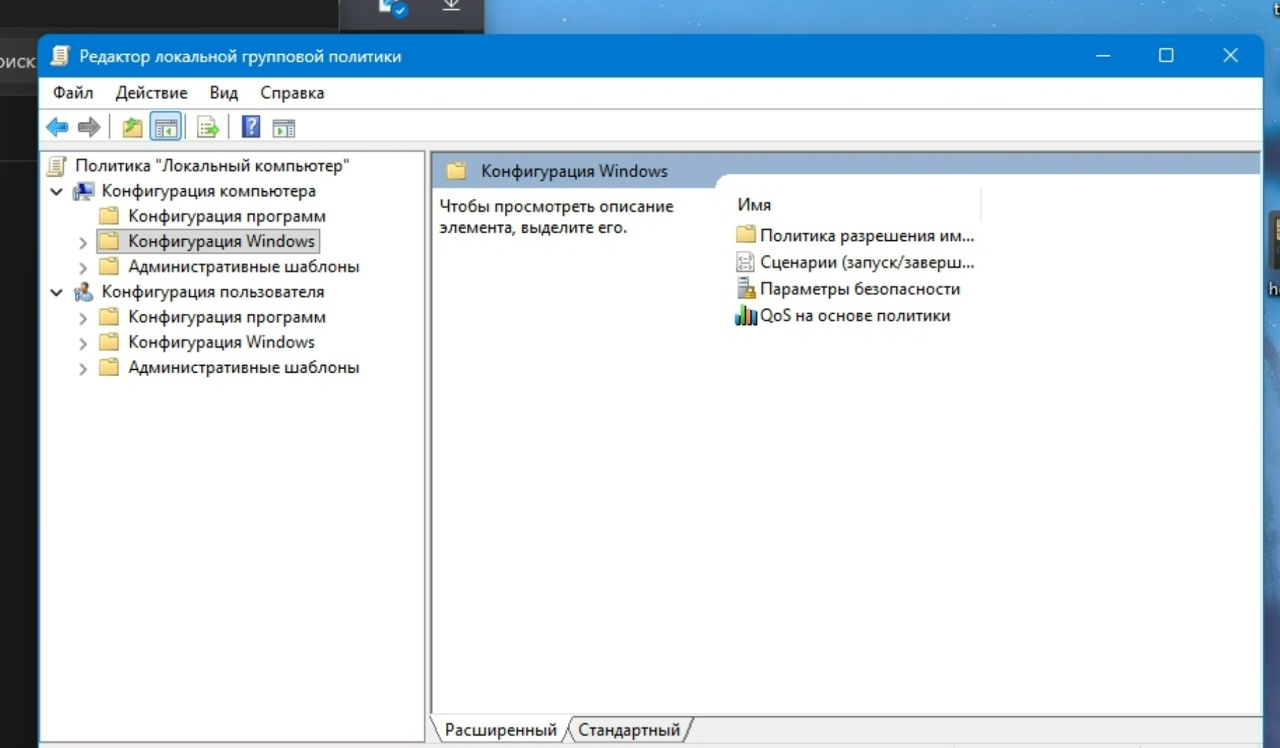Click the Export list toolbar icon
1280x748 pixels.
[207, 127]
